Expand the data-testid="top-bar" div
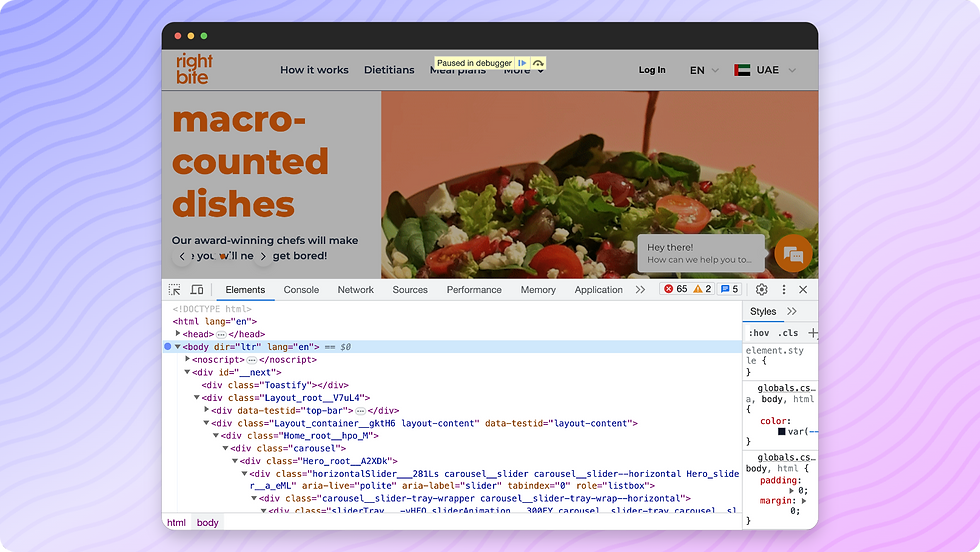Screen dimensions: 980x552 pos(206,410)
